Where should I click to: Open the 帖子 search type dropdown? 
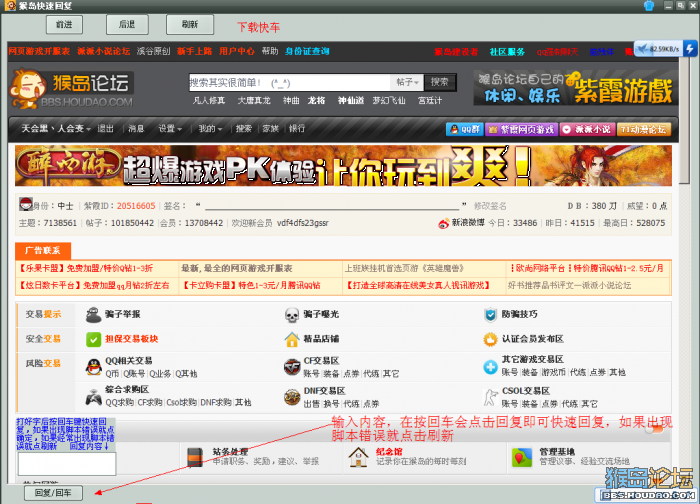click(x=407, y=82)
